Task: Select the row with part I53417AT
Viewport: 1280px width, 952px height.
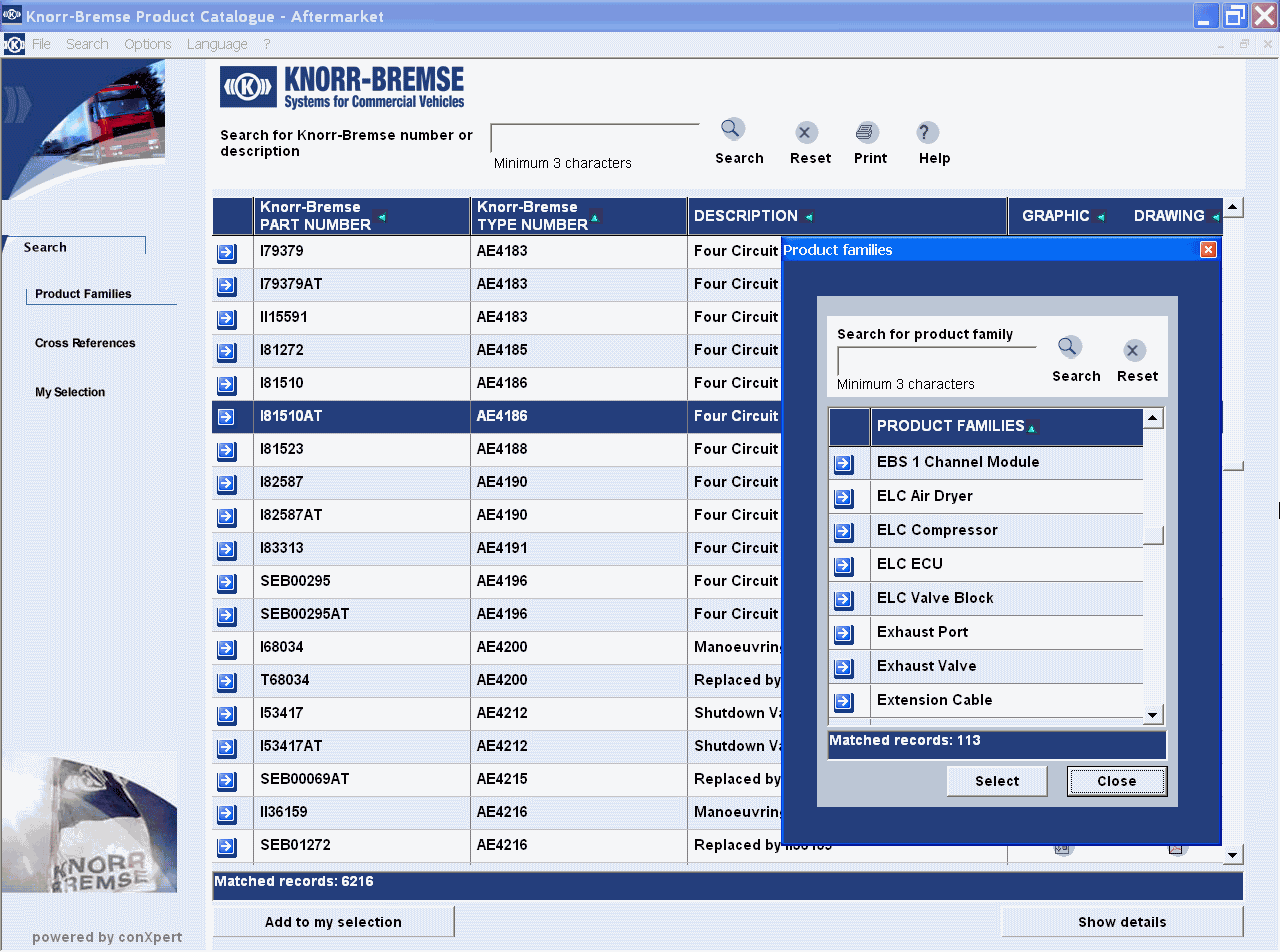Action: pyautogui.click(x=496, y=746)
